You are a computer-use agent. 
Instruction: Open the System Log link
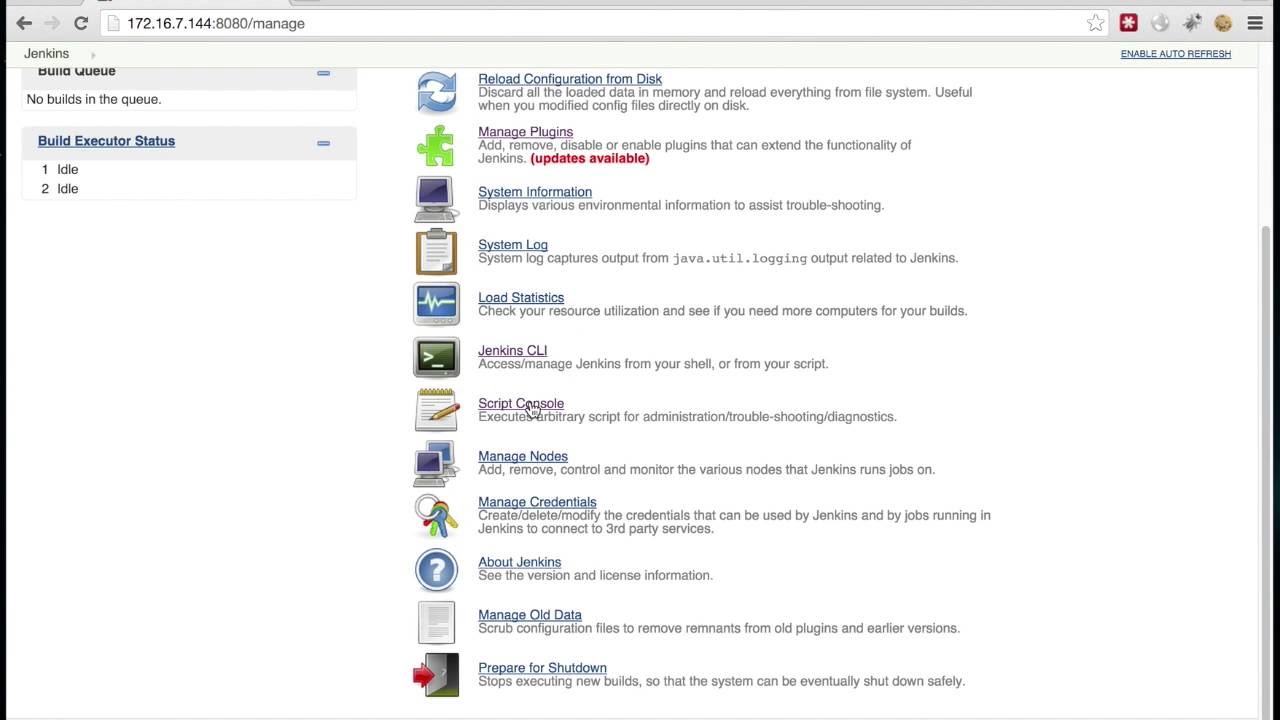pos(513,245)
